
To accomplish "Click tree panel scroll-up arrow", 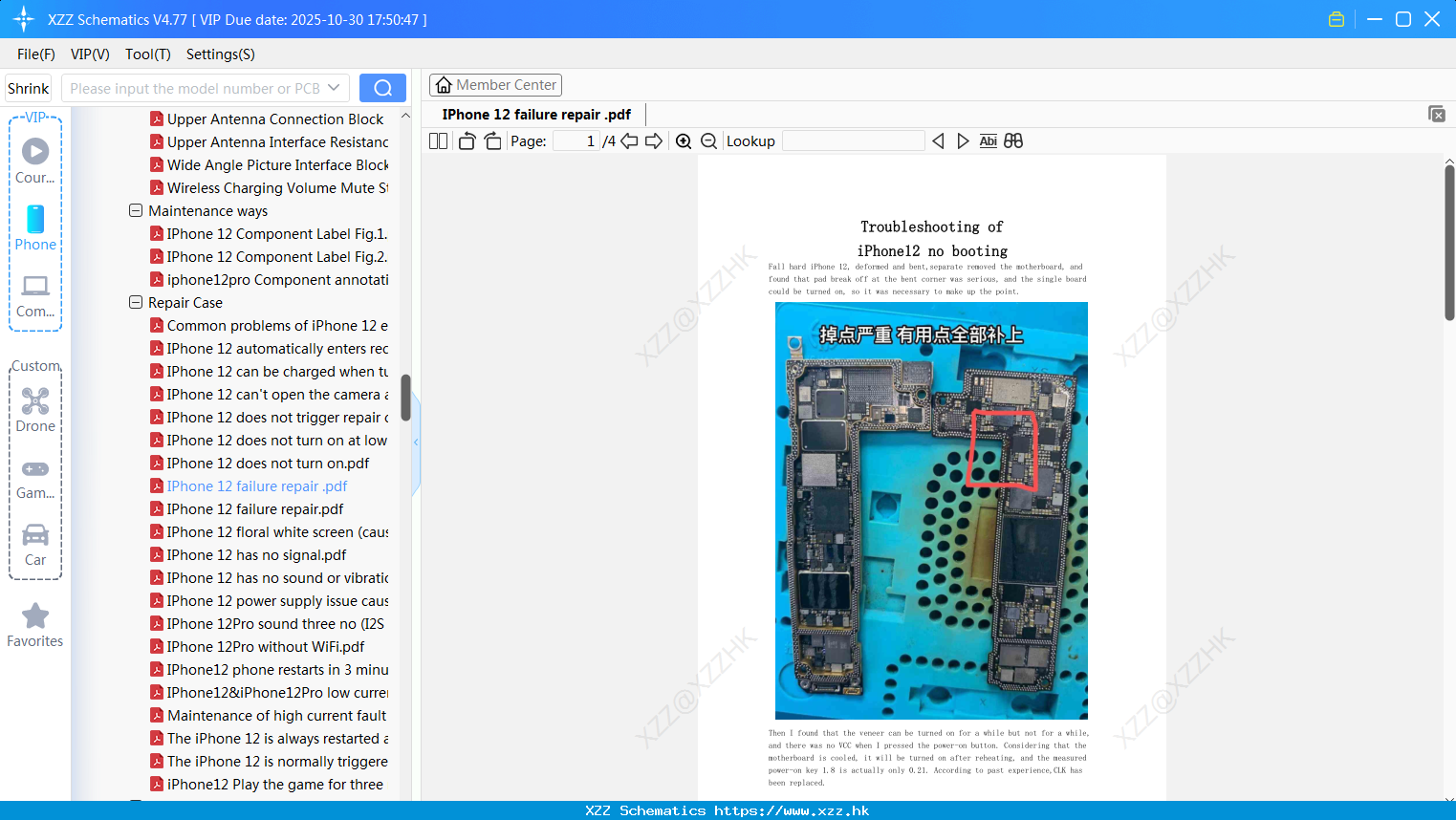I will (x=405, y=116).
